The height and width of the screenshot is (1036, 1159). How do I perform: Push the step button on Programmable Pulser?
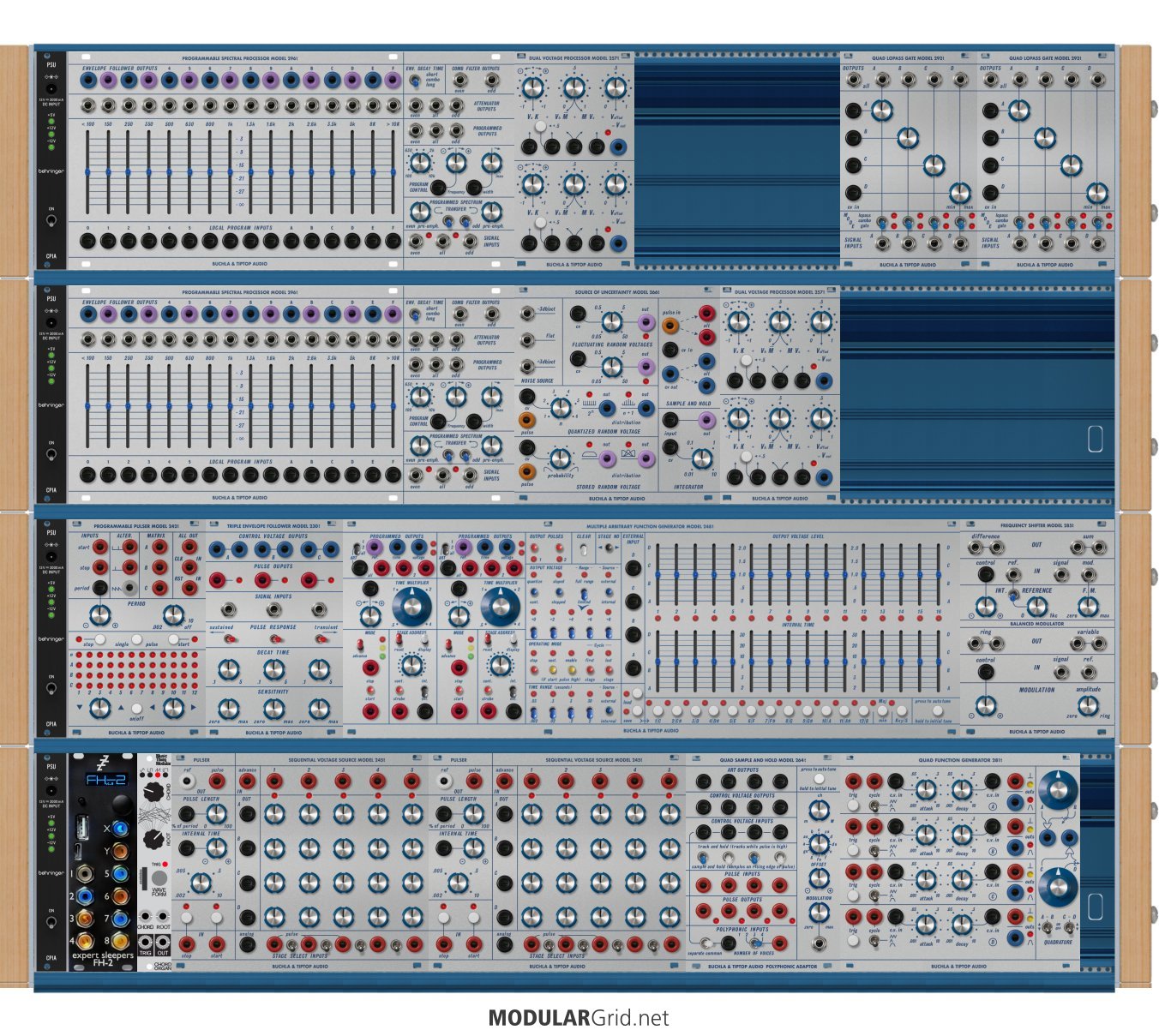(x=100, y=639)
